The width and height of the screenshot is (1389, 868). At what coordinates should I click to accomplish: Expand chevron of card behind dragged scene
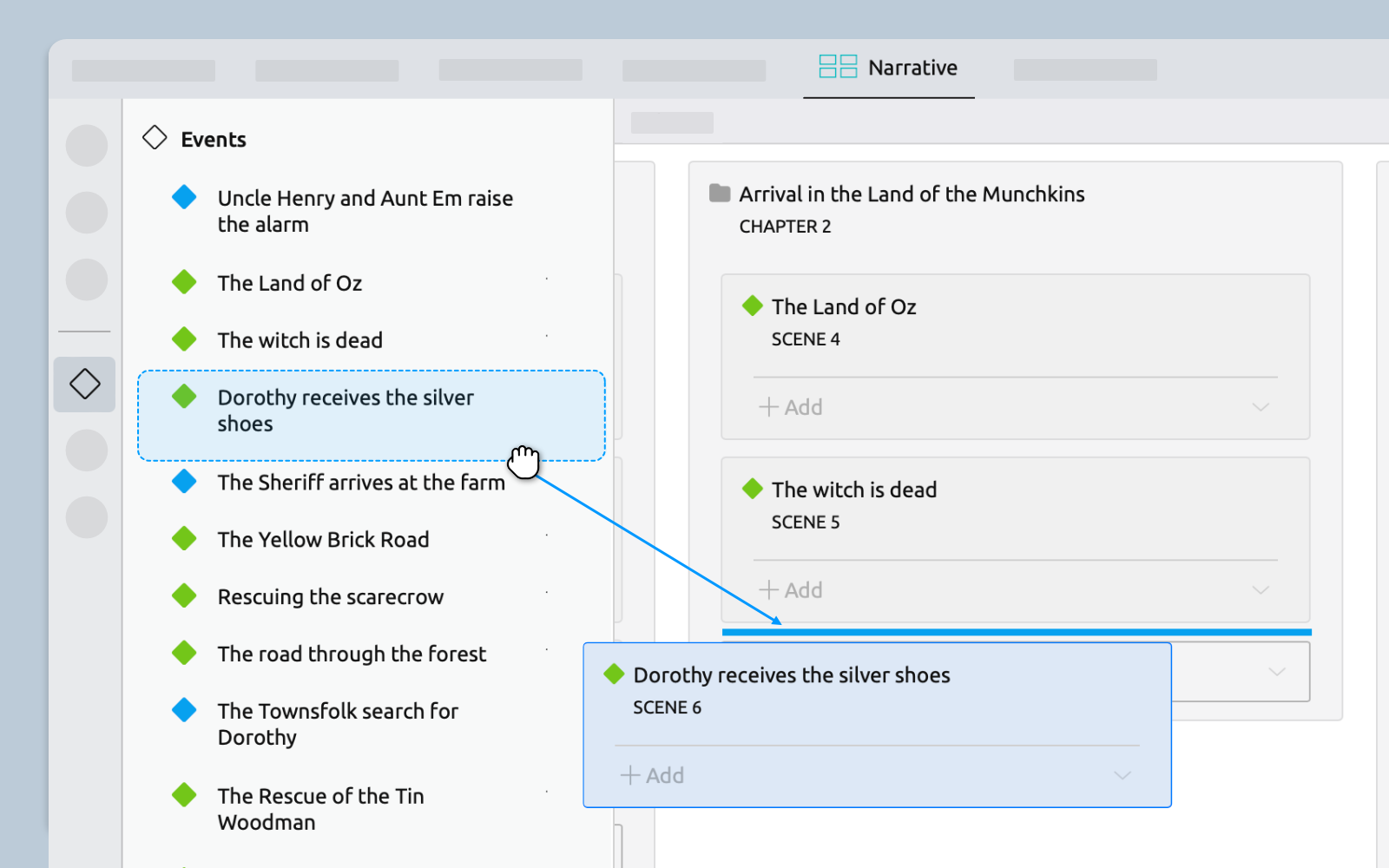[x=1276, y=672]
